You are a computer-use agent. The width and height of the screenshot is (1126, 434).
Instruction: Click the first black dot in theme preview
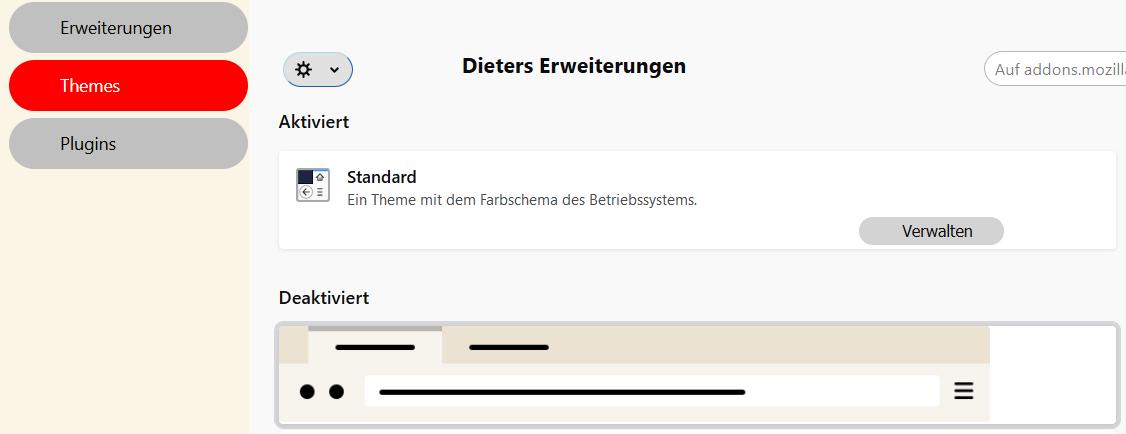[308, 391]
